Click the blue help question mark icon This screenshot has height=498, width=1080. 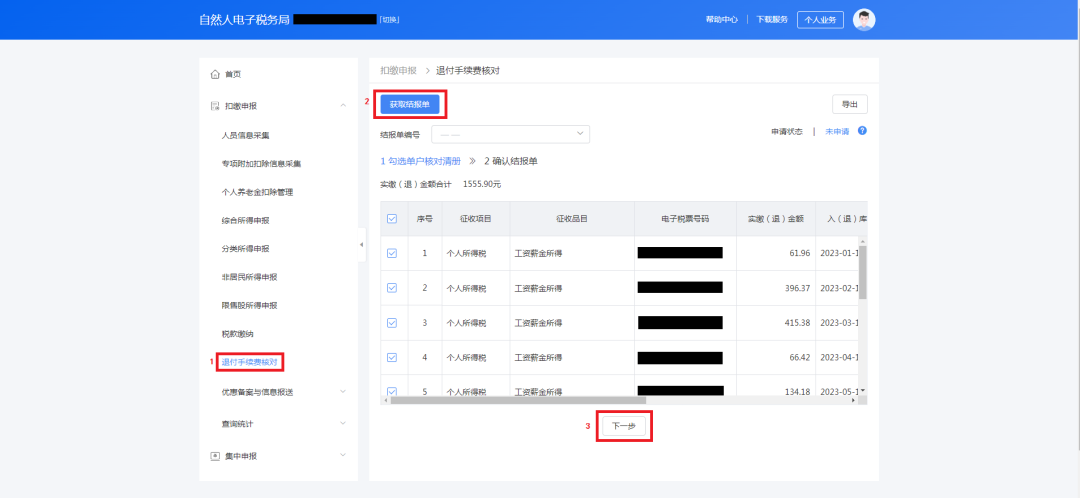click(x=862, y=131)
